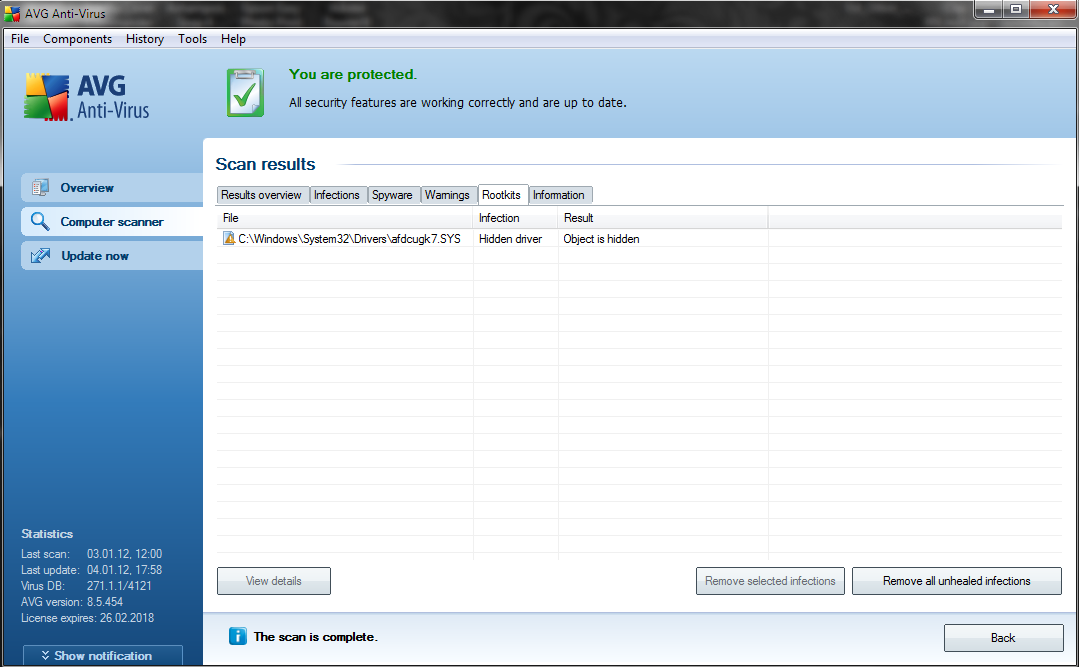Sort by the File column header
The height and width of the screenshot is (667, 1079).
pyautogui.click(x=345, y=218)
